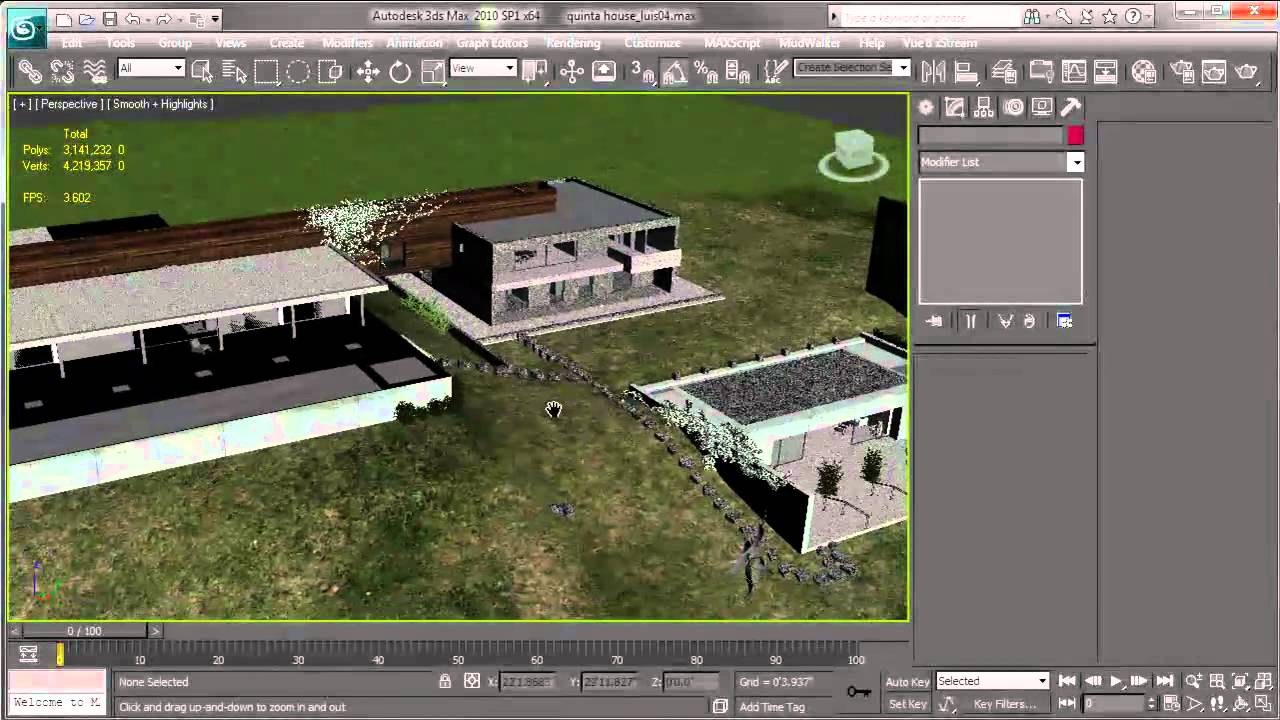The width and height of the screenshot is (1280, 720).
Task: Toggle Window/Crossing selection mode
Action: click(330, 71)
